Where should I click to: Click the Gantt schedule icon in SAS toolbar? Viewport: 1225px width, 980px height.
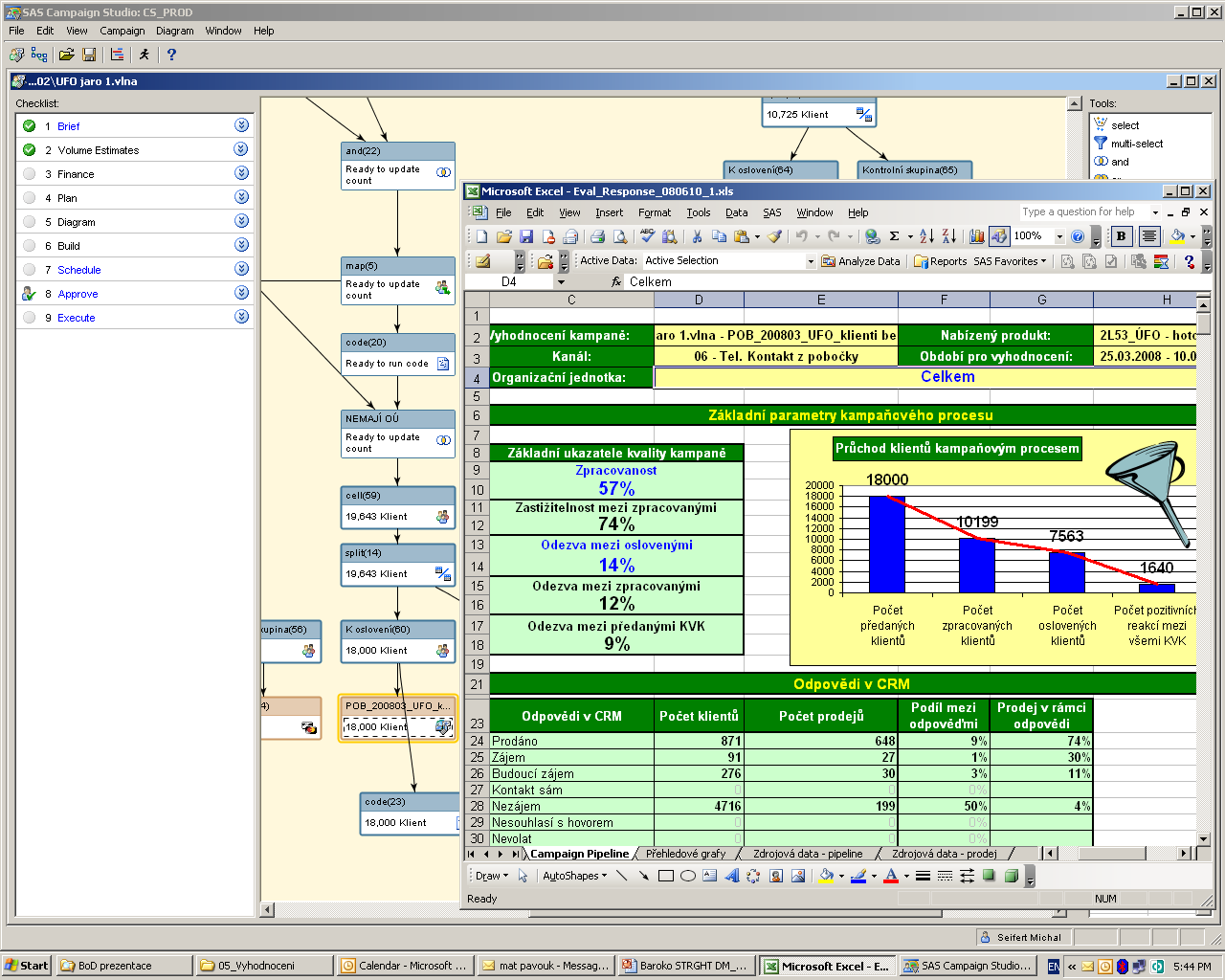117,55
